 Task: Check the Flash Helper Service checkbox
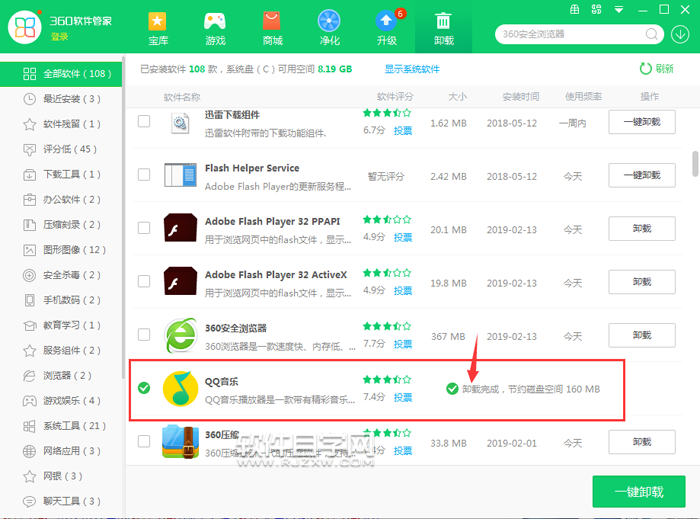(144, 174)
